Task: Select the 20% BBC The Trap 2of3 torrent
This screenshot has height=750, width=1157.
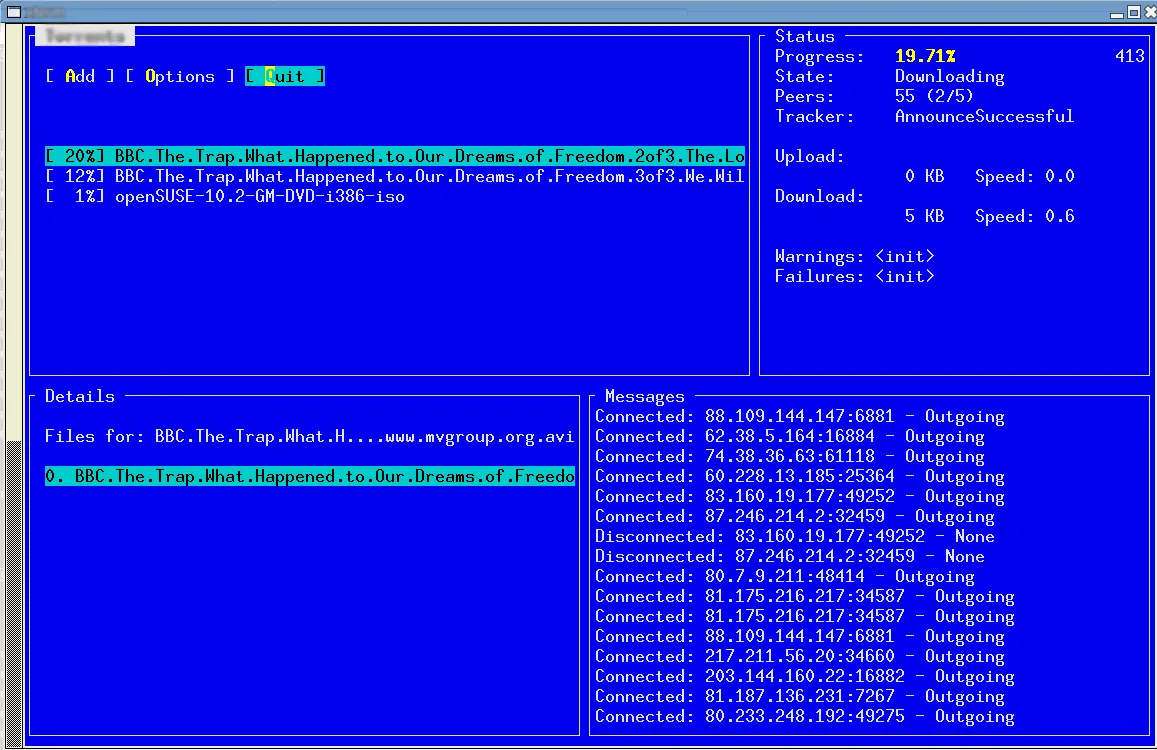Action: pyautogui.click(x=395, y=156)
